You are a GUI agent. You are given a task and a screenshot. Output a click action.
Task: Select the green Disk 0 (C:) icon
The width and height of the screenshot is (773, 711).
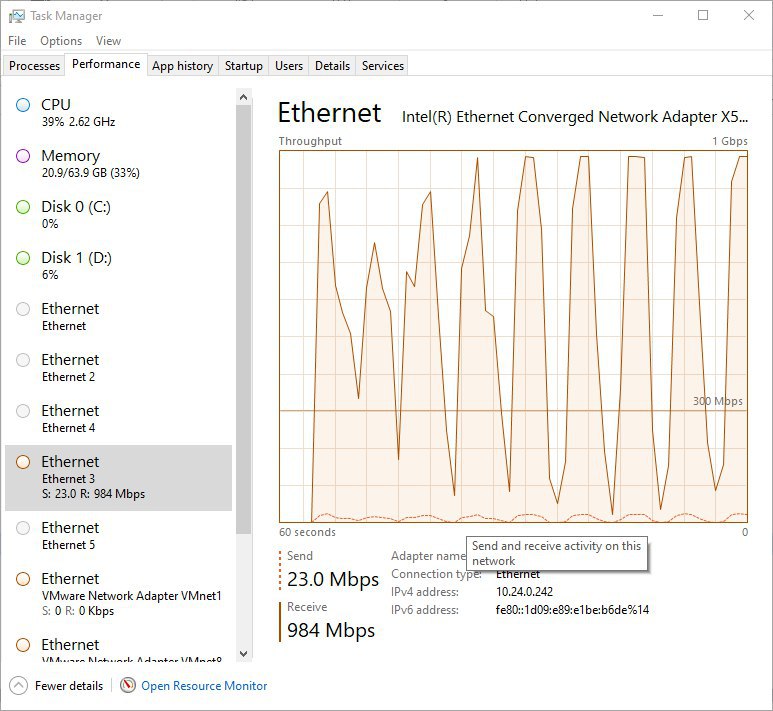[23, 207]
